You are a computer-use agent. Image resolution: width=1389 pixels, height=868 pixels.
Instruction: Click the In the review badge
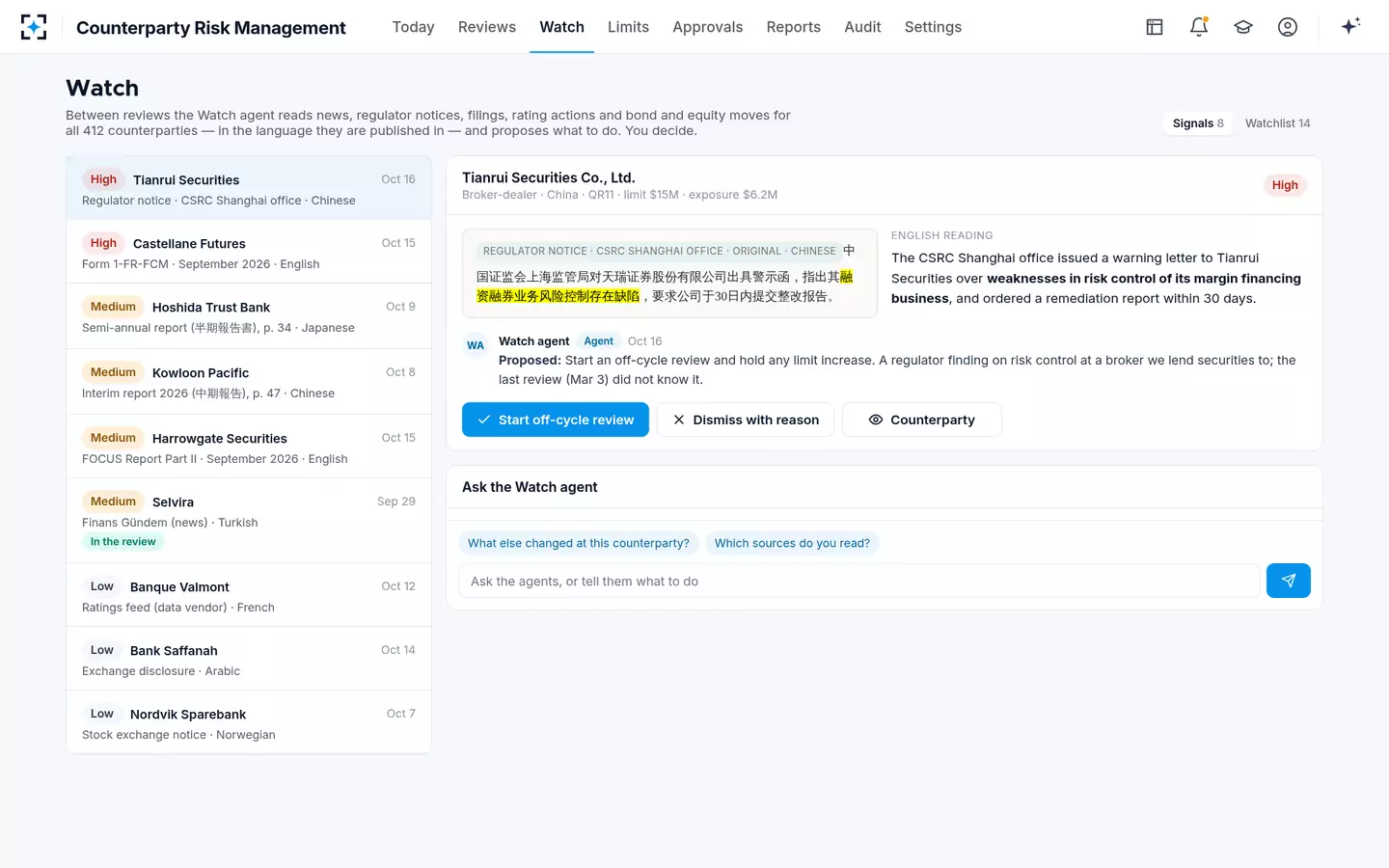(123, 542)
